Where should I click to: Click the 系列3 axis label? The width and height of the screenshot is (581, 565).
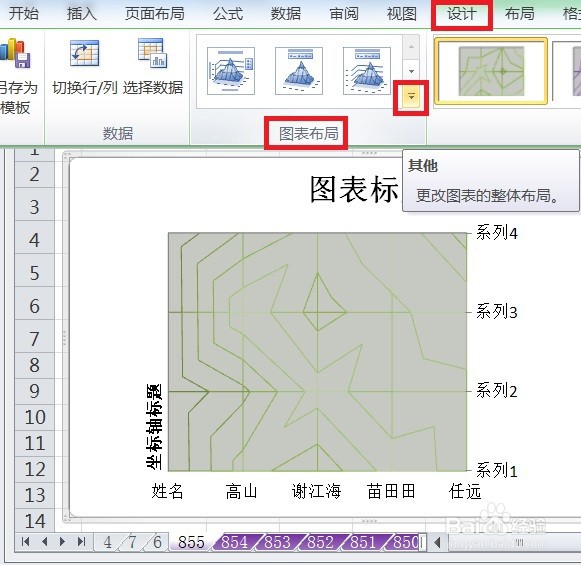pyautogui.click(x=497, y=312)
